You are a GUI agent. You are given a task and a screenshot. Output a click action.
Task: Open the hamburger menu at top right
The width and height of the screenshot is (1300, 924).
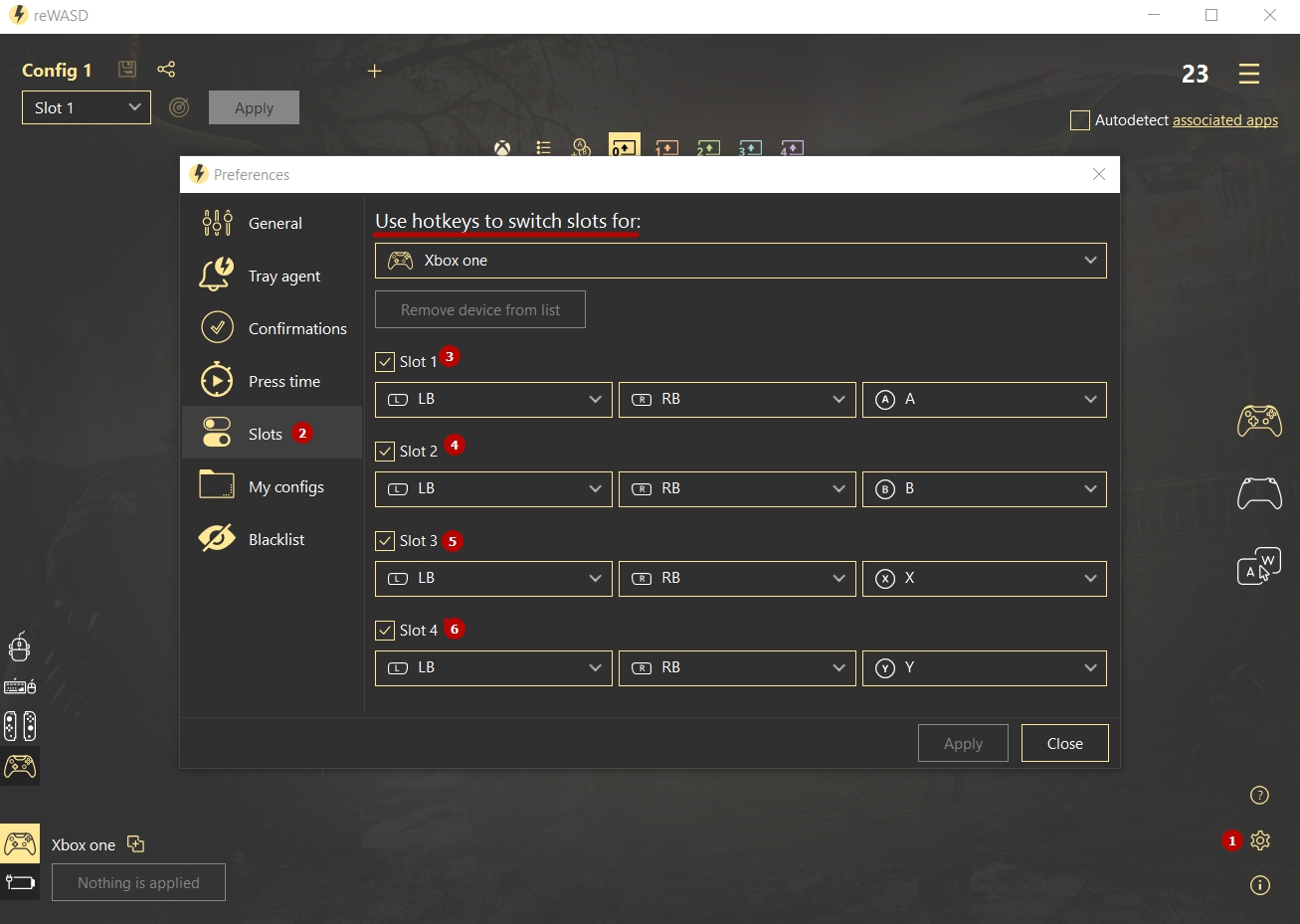click(x=1249, y=74)
